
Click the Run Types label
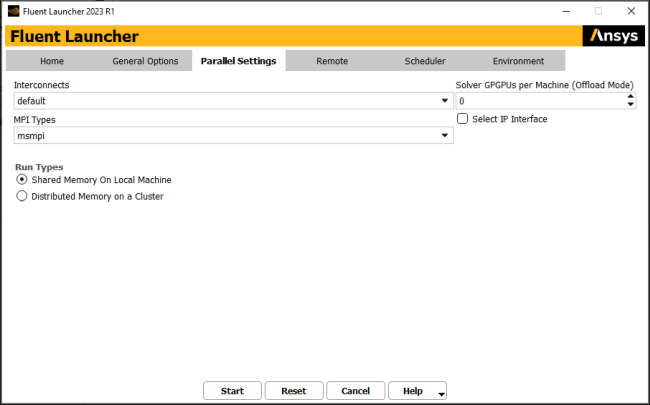pos(39,167)
